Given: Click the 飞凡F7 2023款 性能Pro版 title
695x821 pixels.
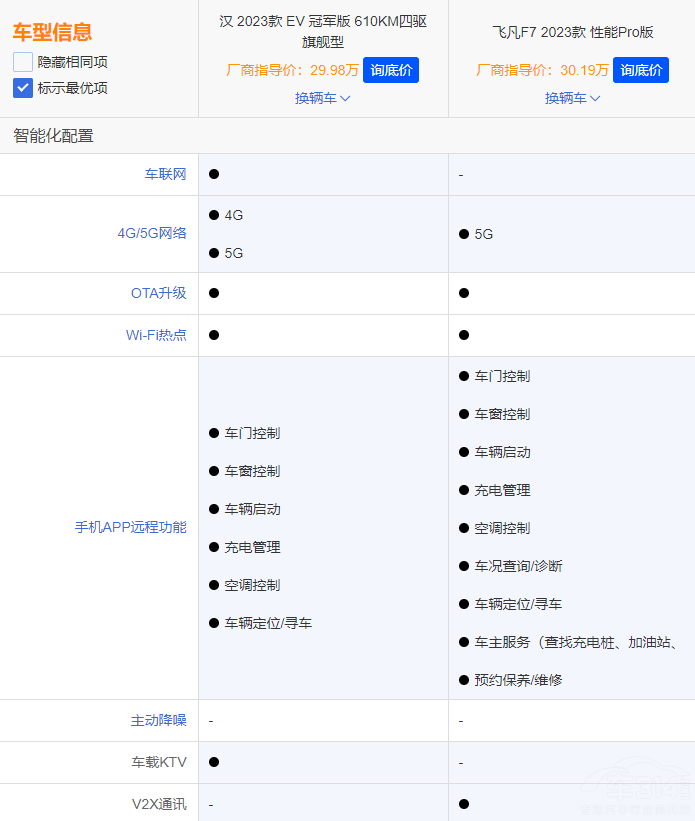Looking at the screenshot, I should [x=572, y=32].
